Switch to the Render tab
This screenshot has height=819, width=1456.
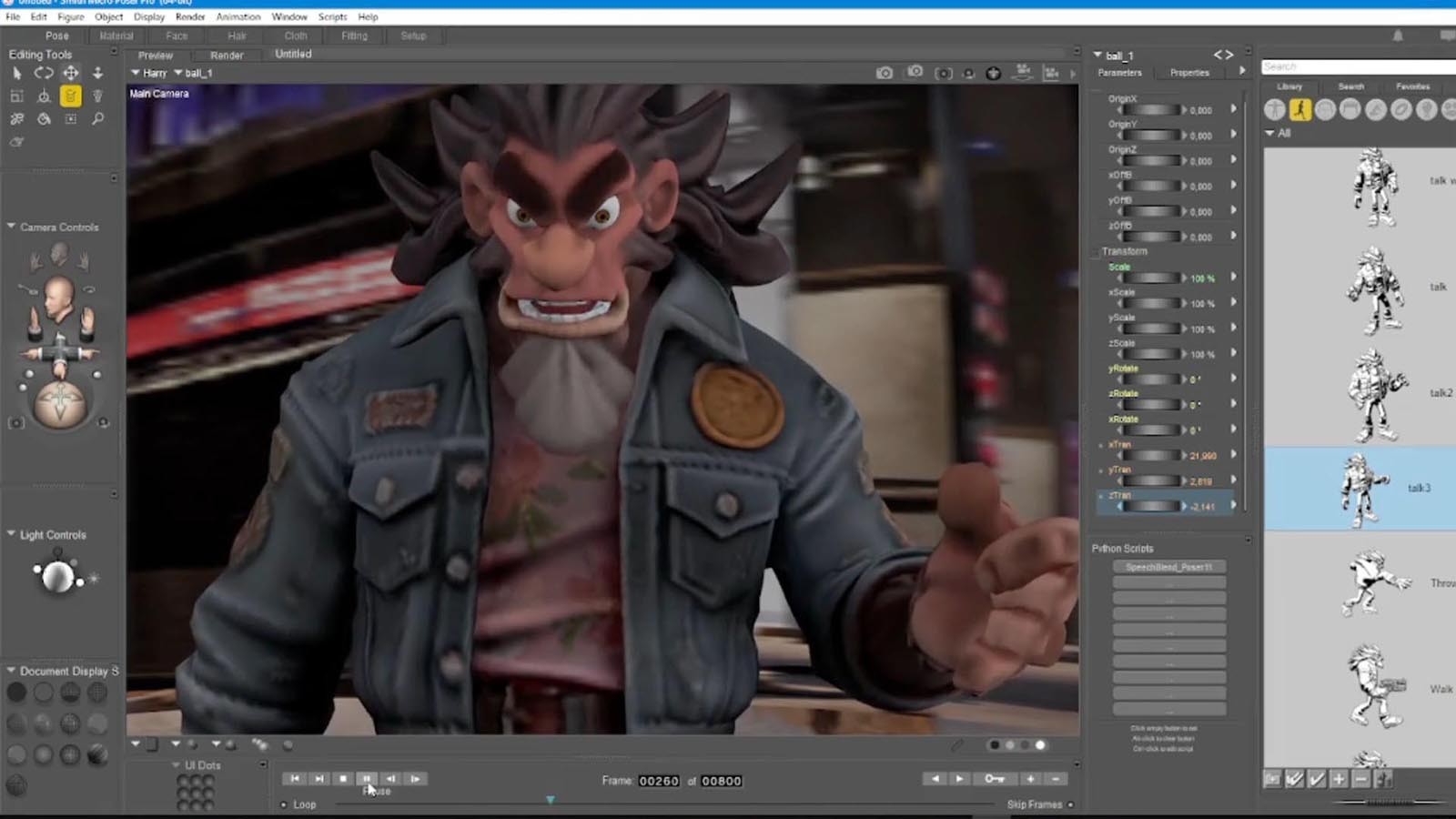pyautogui.click(x=227, y=56)
